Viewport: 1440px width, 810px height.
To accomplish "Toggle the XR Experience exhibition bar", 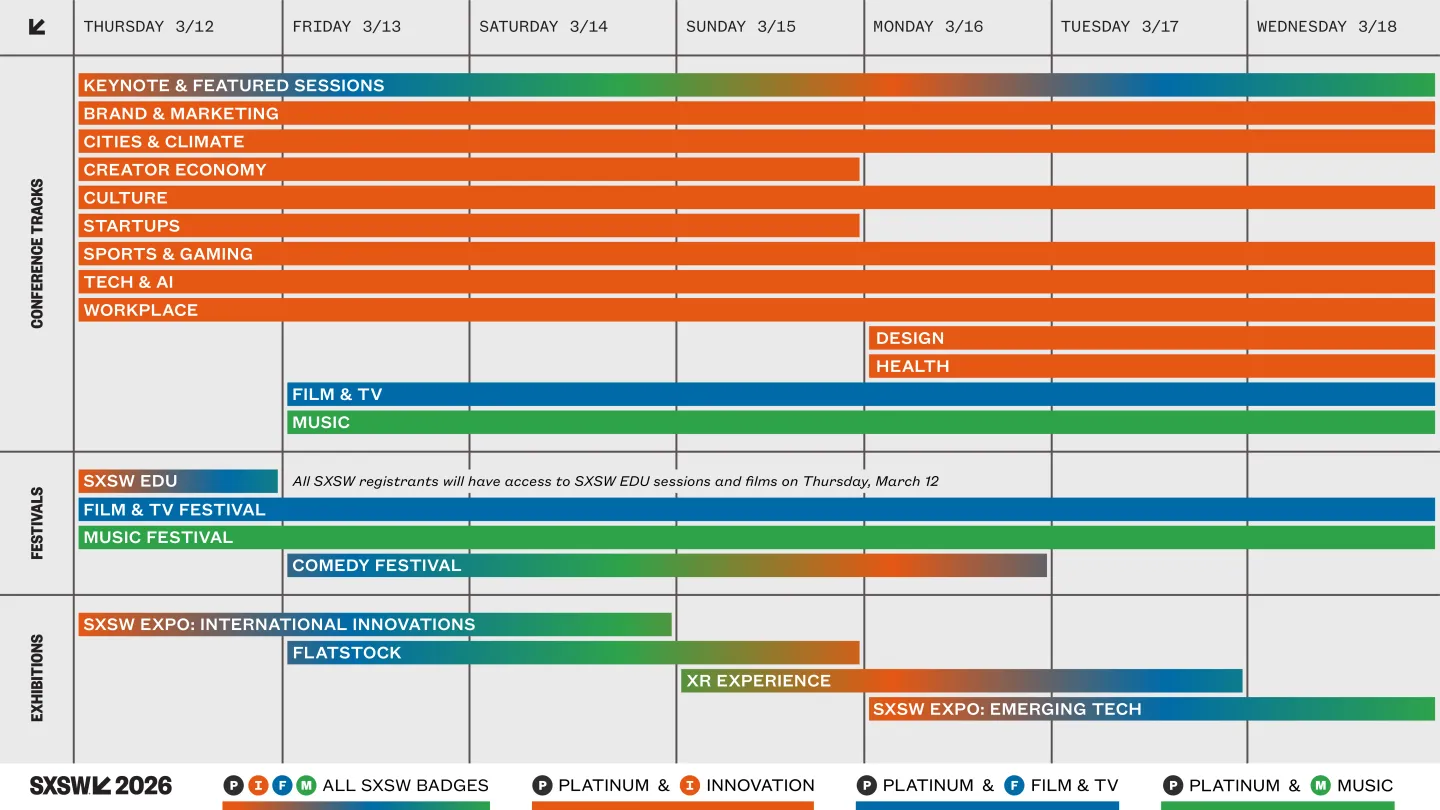I will (960, 680).
